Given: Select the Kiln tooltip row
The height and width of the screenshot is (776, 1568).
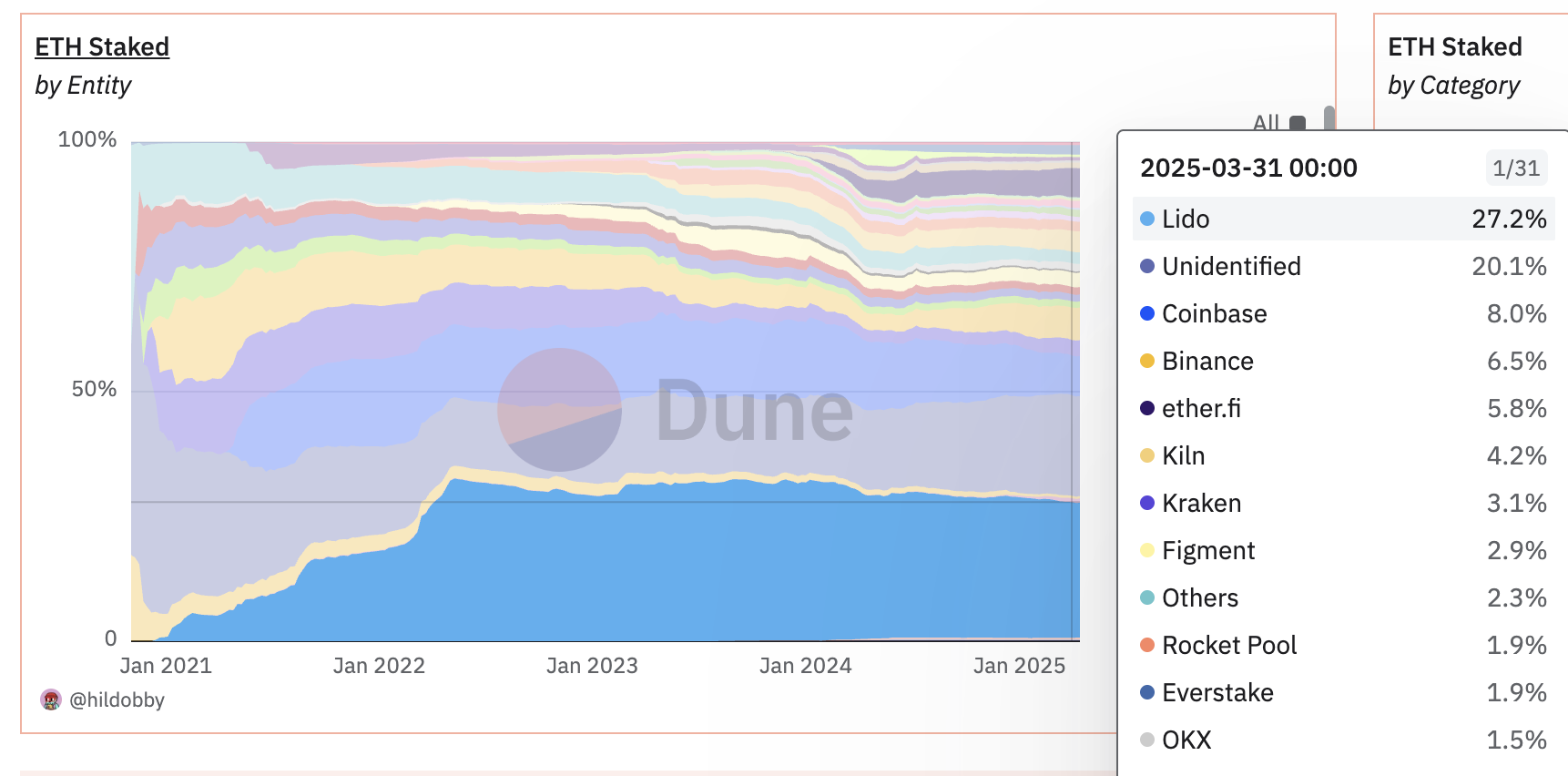Looking at the screenshot, I should tap(1343, 455).
